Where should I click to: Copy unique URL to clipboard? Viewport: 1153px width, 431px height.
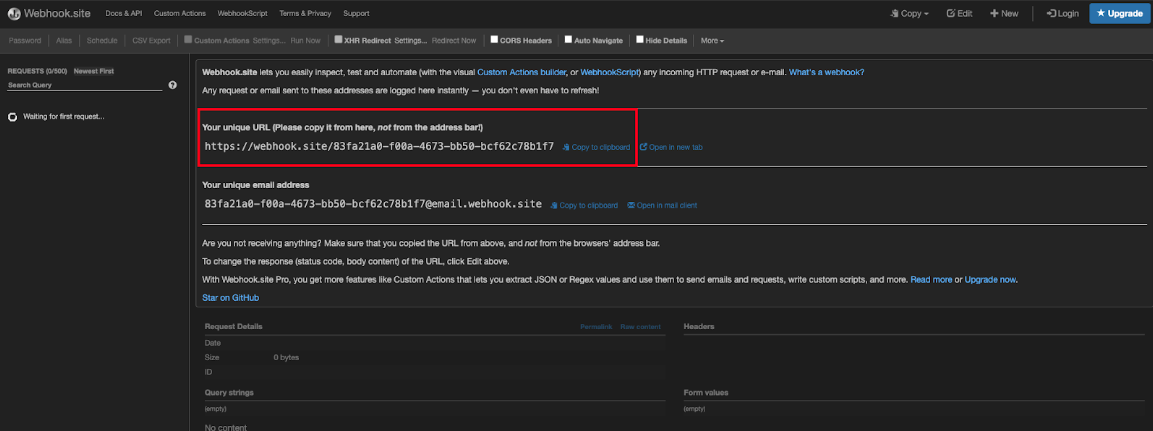click(x=596, y=147)
